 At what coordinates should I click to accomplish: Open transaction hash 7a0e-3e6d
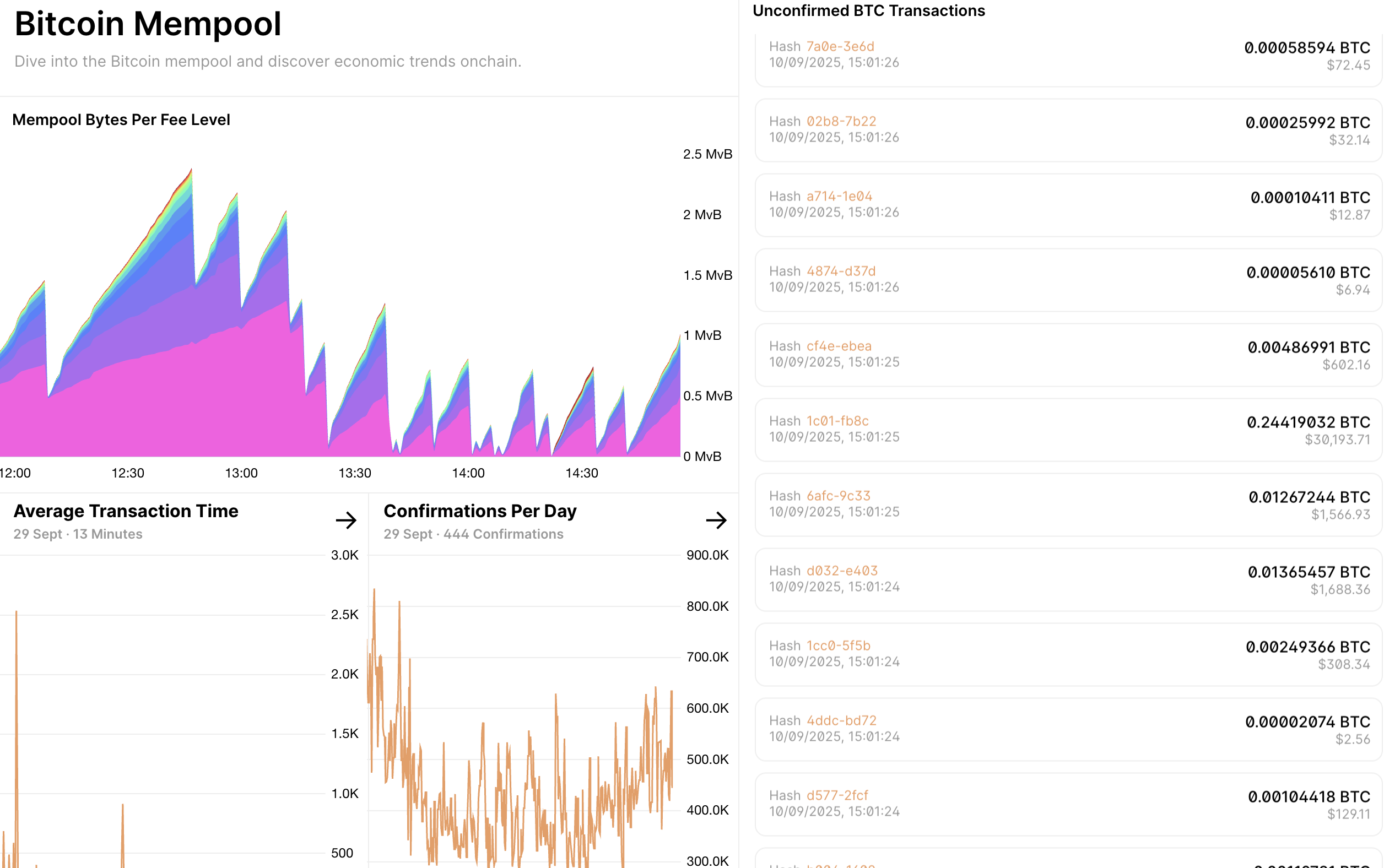click(x=840, y=46)
